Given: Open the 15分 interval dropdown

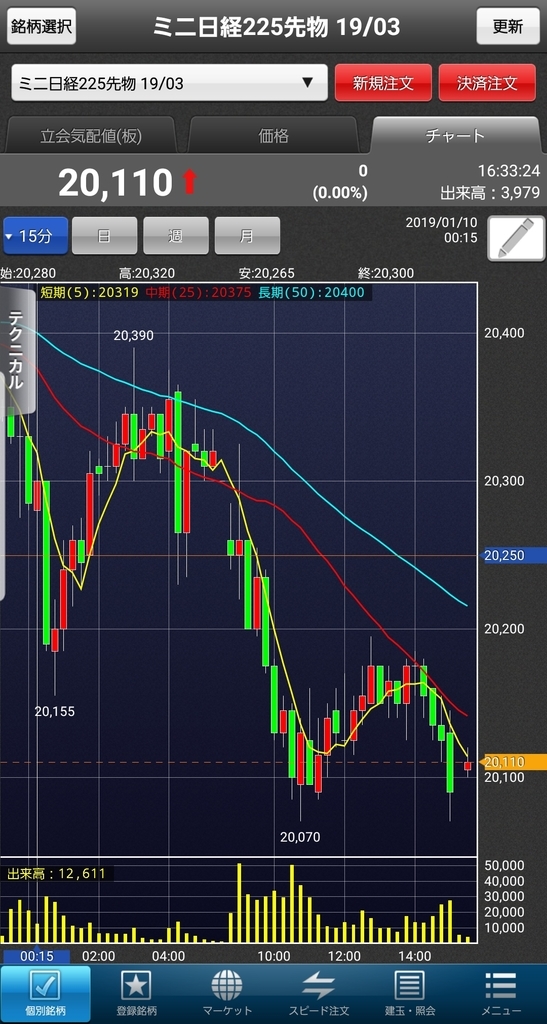Looking at the screenshot, I should click(x=35, y=236).
